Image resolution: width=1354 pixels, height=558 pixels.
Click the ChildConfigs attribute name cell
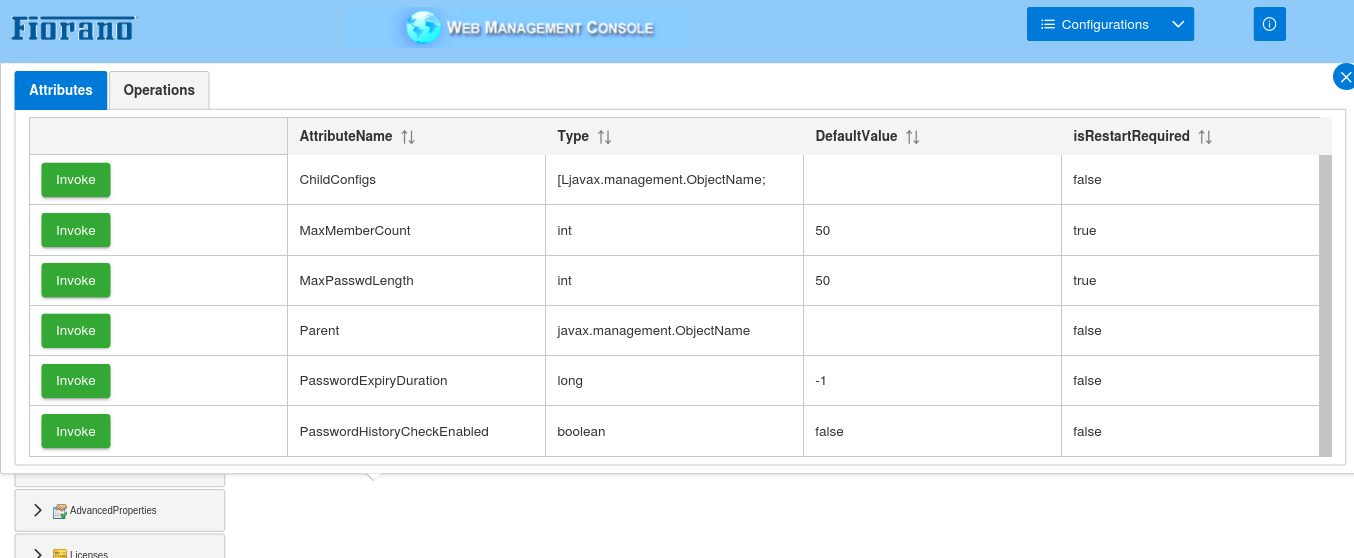point(416,180)
